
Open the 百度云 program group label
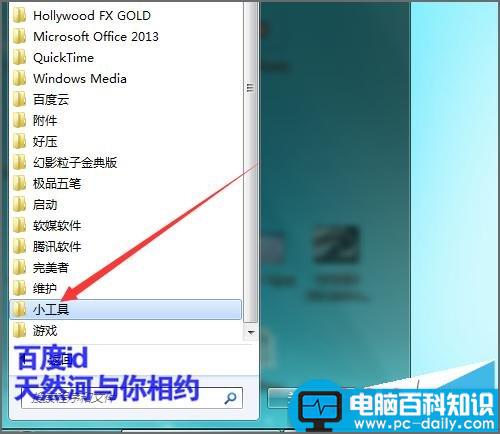(x=51, y=100)
